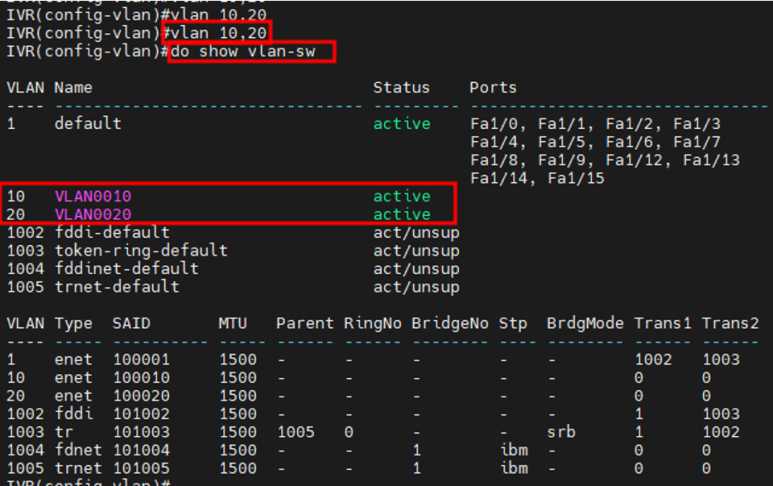Click the BrdgMode column header

click(x=585, y=323)
